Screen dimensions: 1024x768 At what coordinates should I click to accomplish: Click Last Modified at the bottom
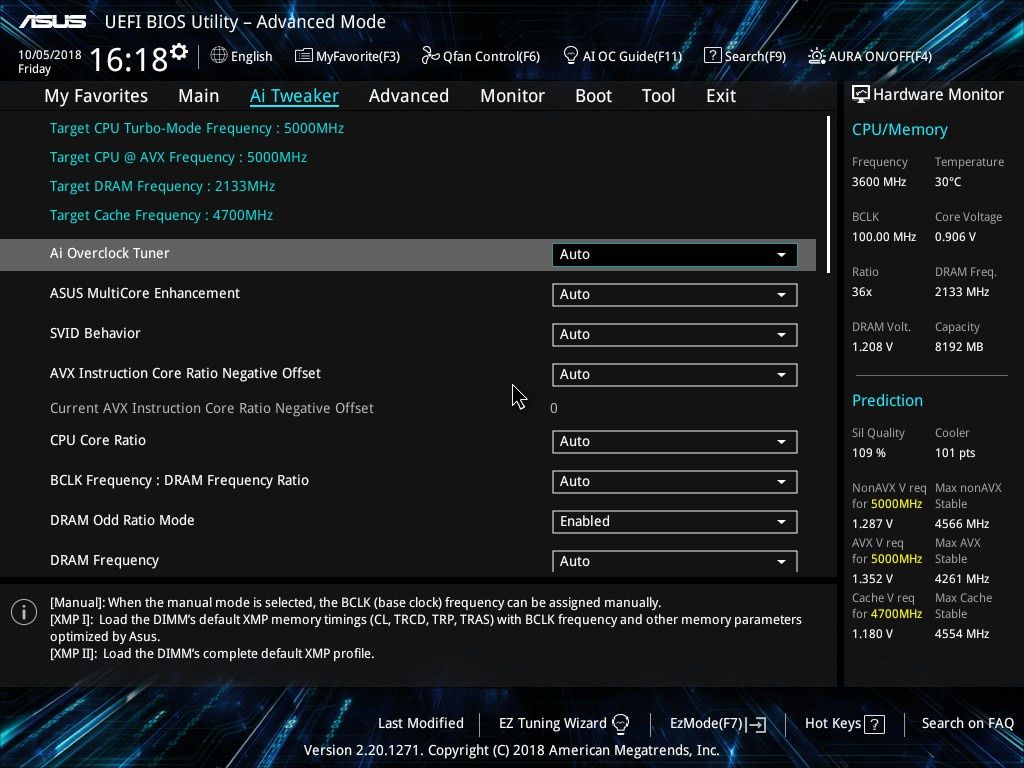click(x=421, y=723)
